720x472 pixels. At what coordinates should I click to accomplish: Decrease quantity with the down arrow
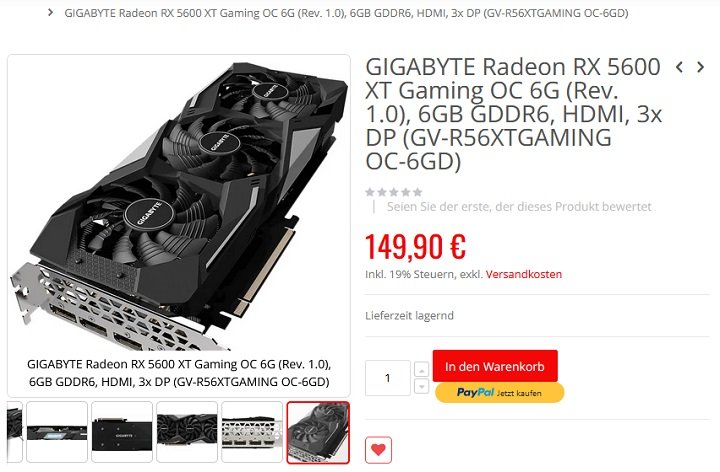click(422, 386)
